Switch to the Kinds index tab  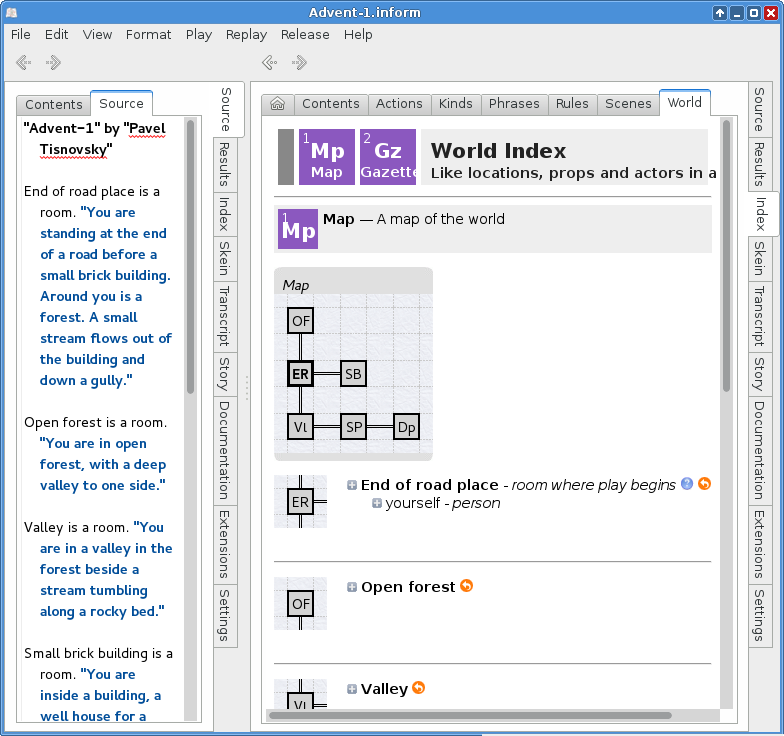click(x=455, y=104)
